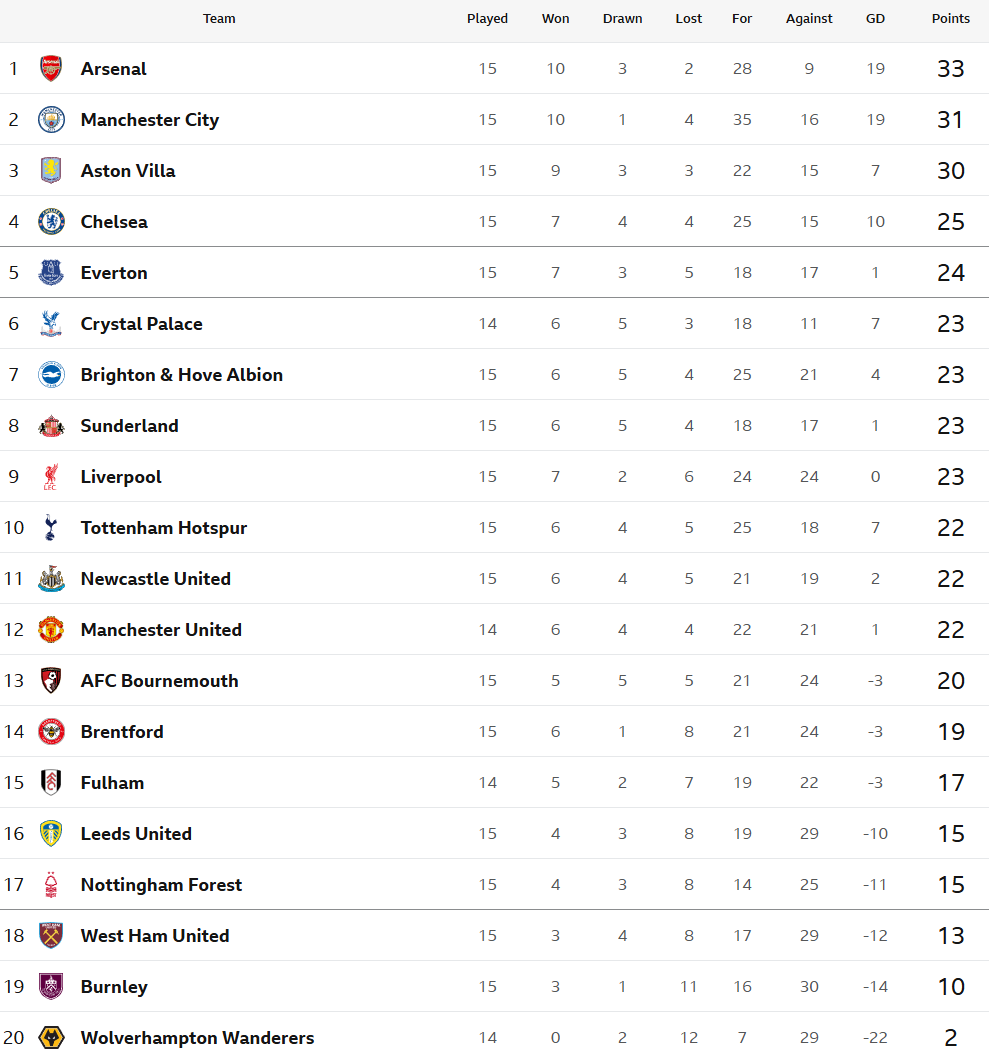This screenshot has width=989, height=1057.
Task: Click the Liverpool club crest
Action: tap(51, 477)
